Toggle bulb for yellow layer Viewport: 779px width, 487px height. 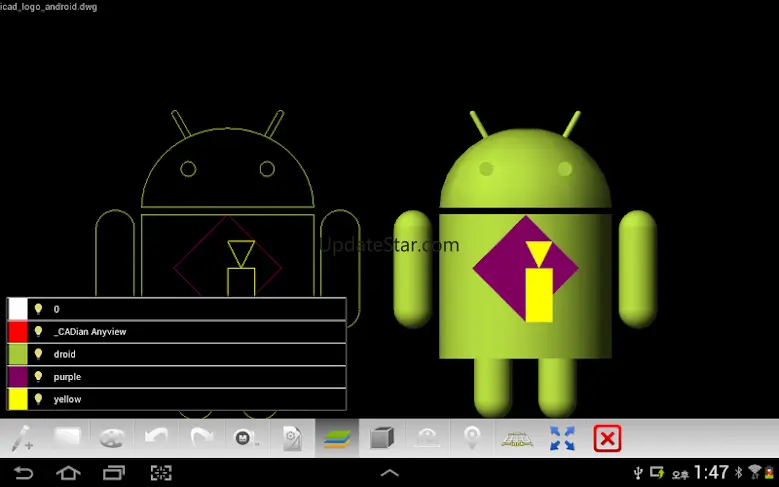coord(38,399)
